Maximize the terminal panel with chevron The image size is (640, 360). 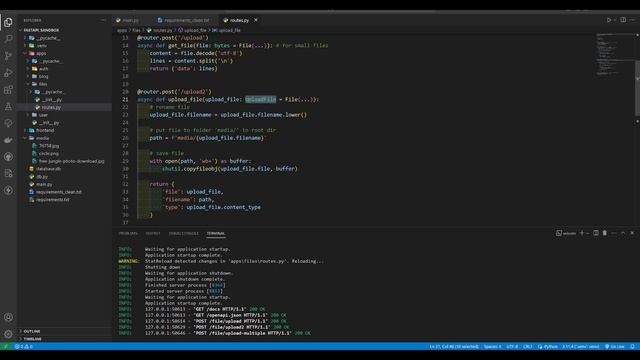pos(623,233)
